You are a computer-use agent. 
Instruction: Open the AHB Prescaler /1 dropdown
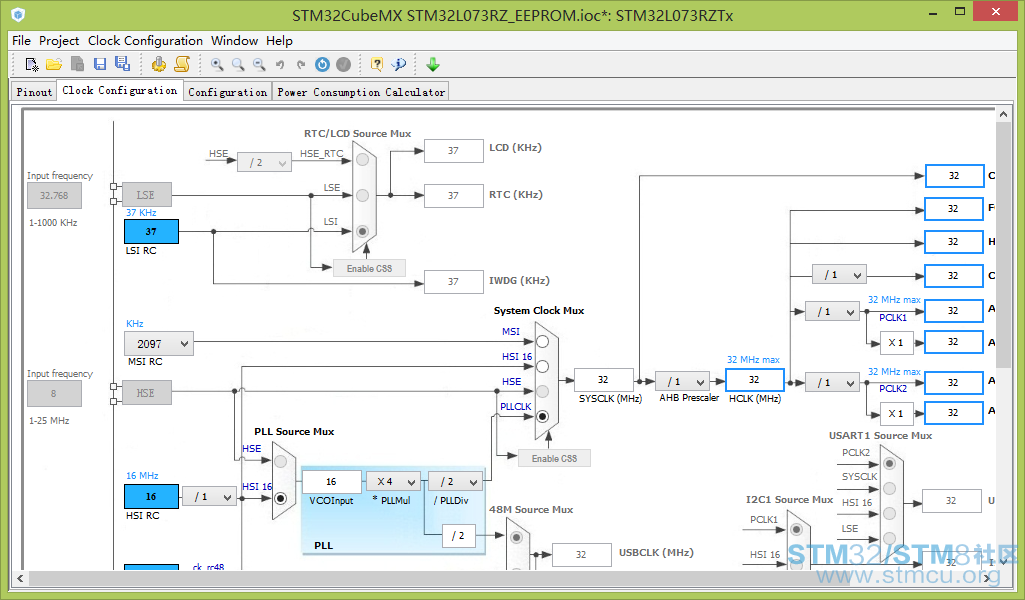tap(682, 382)
